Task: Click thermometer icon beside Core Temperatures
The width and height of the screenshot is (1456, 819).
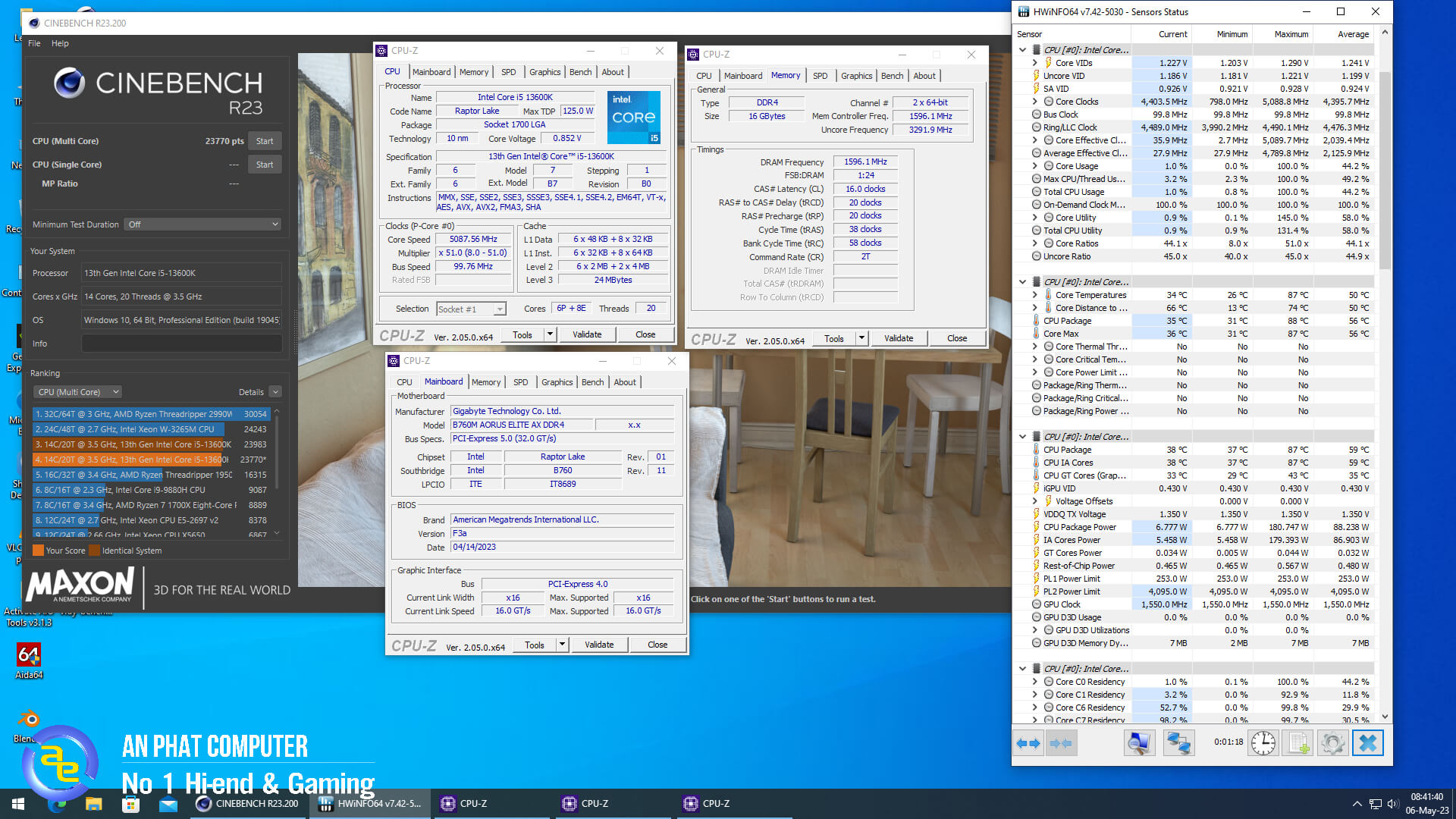Action: pos(1048,295)
